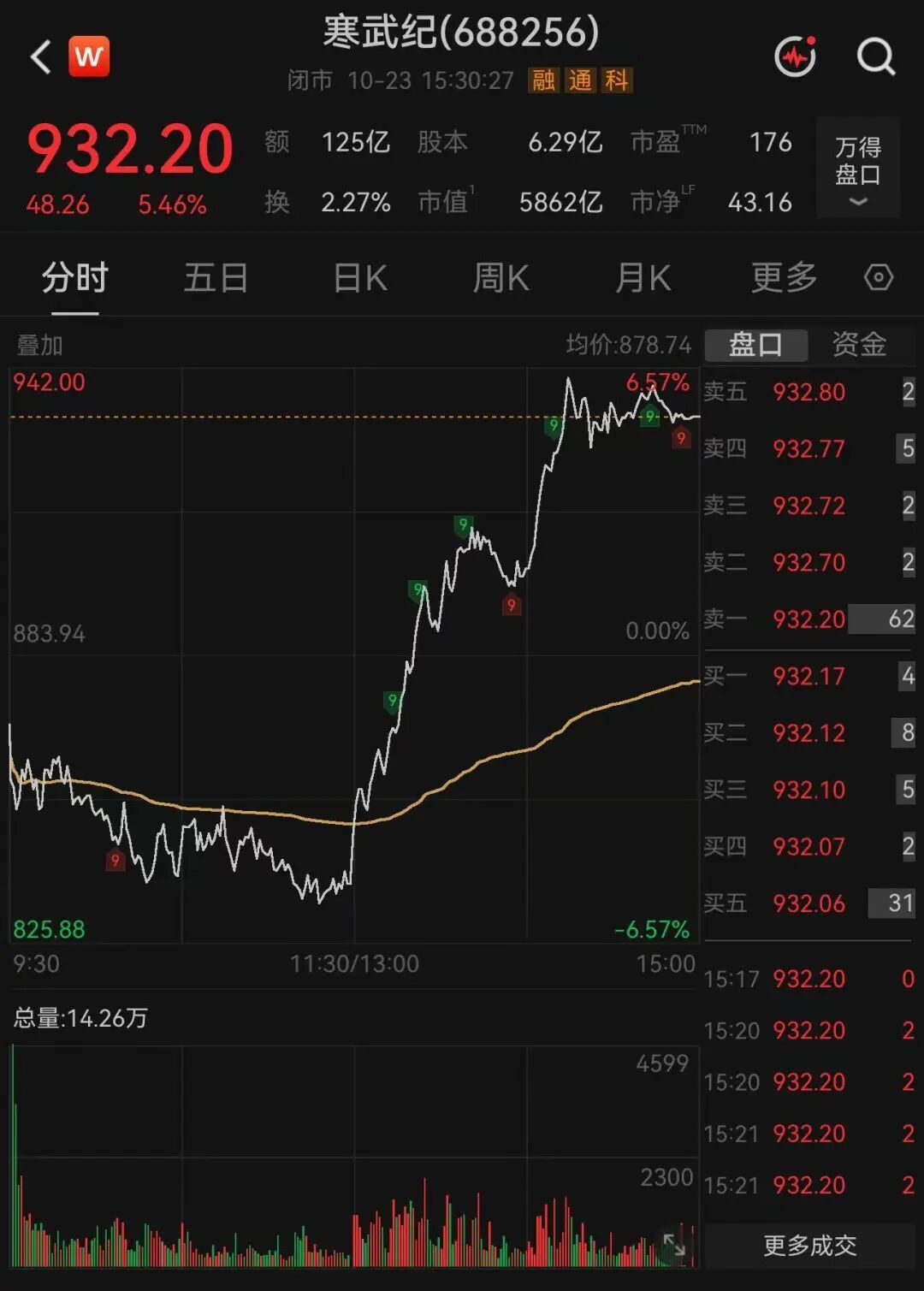924x1291 pixels.
Task: Tap the 卖三 row at 932.72
Action: tap(809, 506)
